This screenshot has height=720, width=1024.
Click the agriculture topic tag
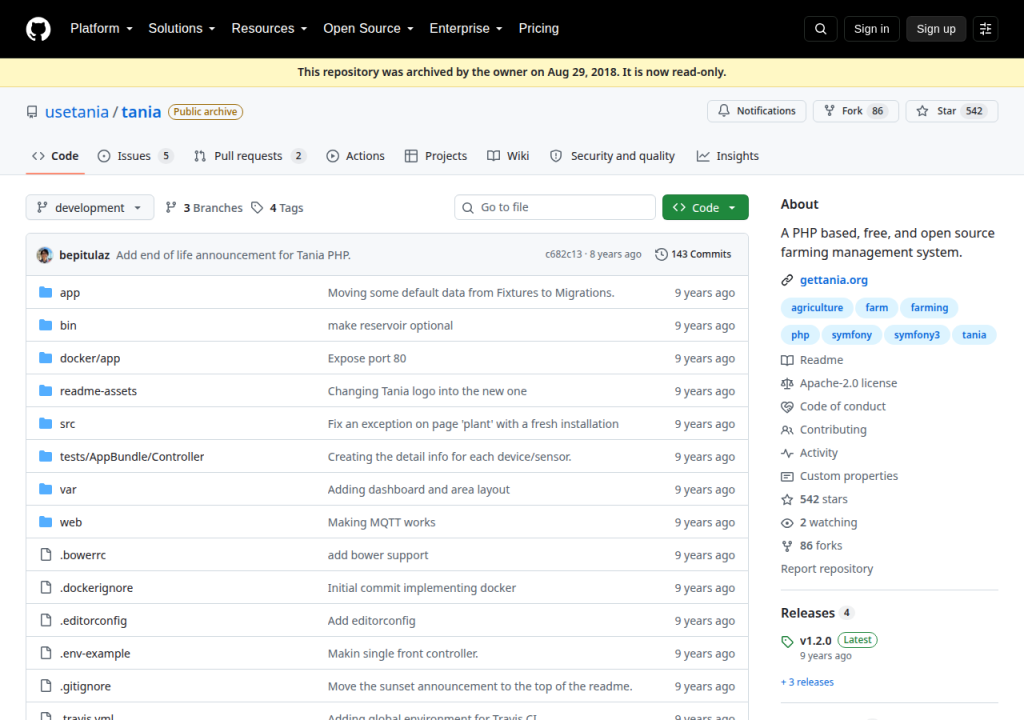click(x=816, y=307)
